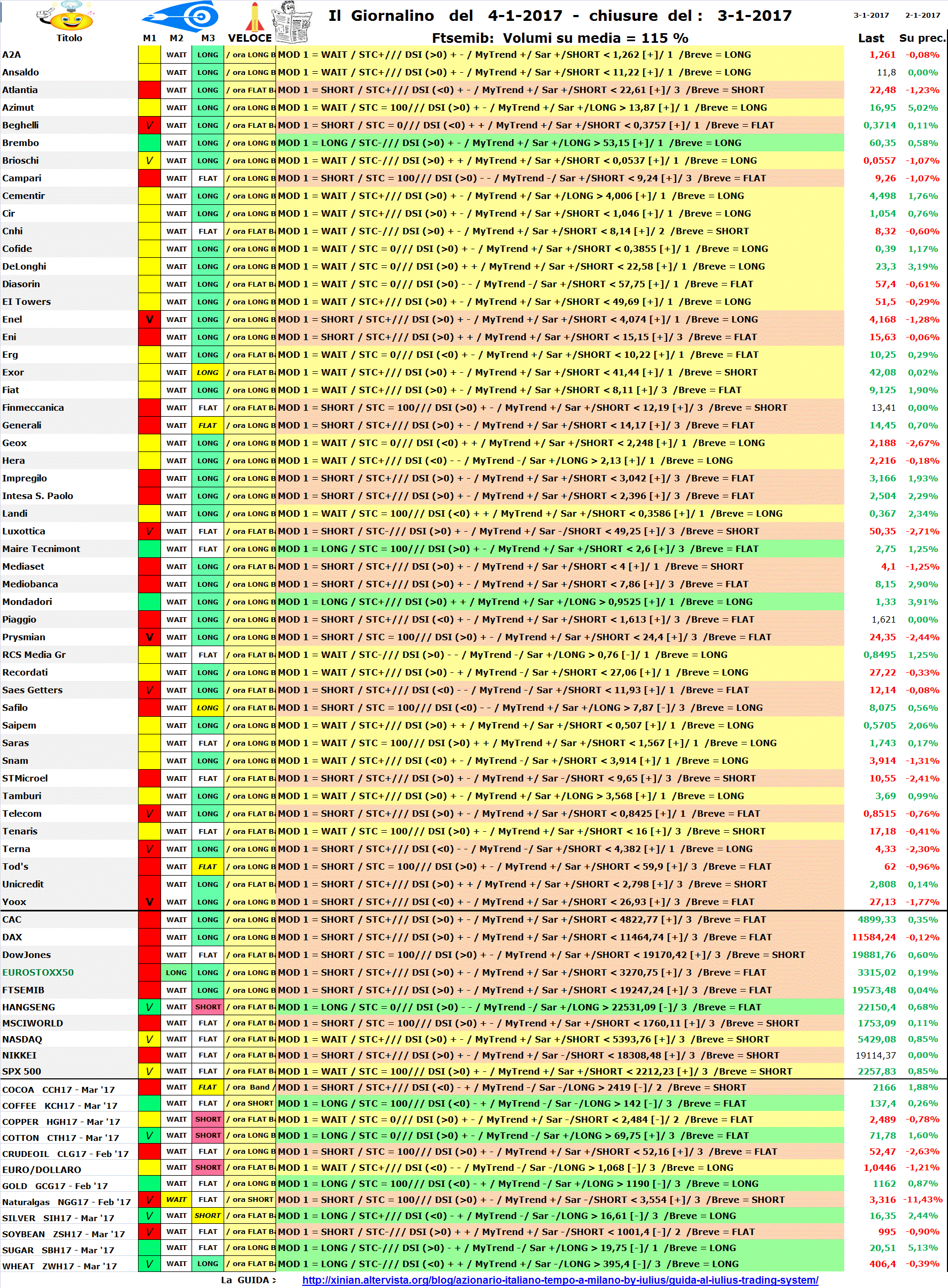Select the CRUDEOIL CLG17 row title

click(65, 1154)
